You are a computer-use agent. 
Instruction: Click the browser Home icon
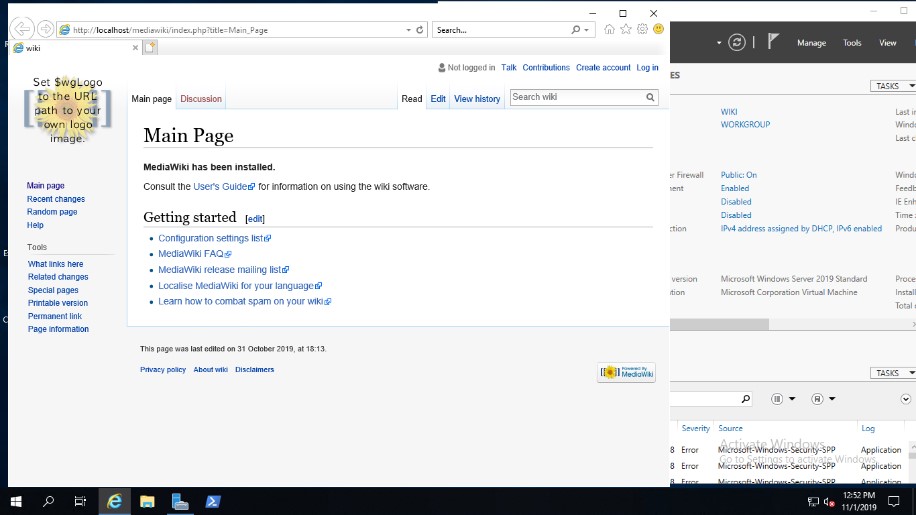[x=609, y=29]
